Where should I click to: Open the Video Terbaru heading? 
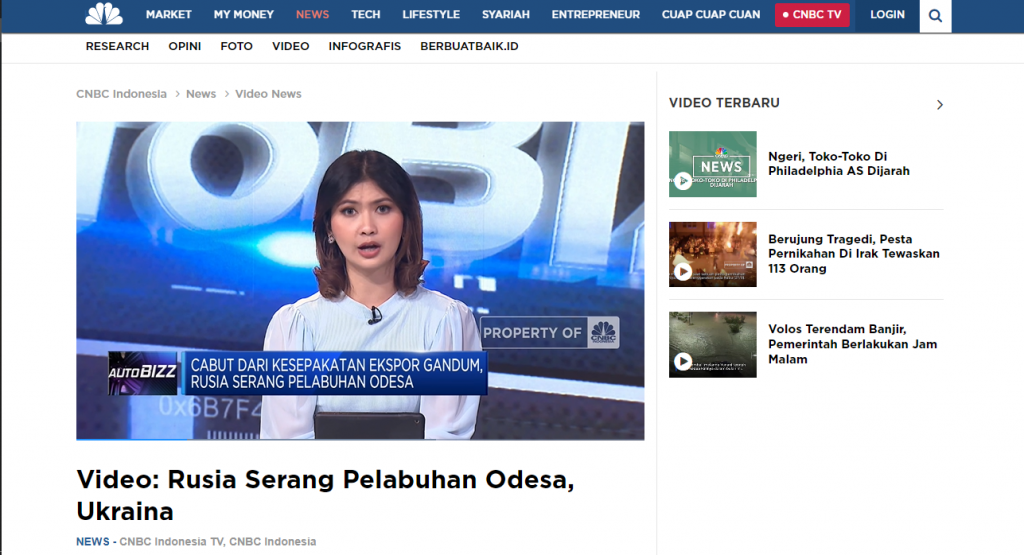coord(724,103)
